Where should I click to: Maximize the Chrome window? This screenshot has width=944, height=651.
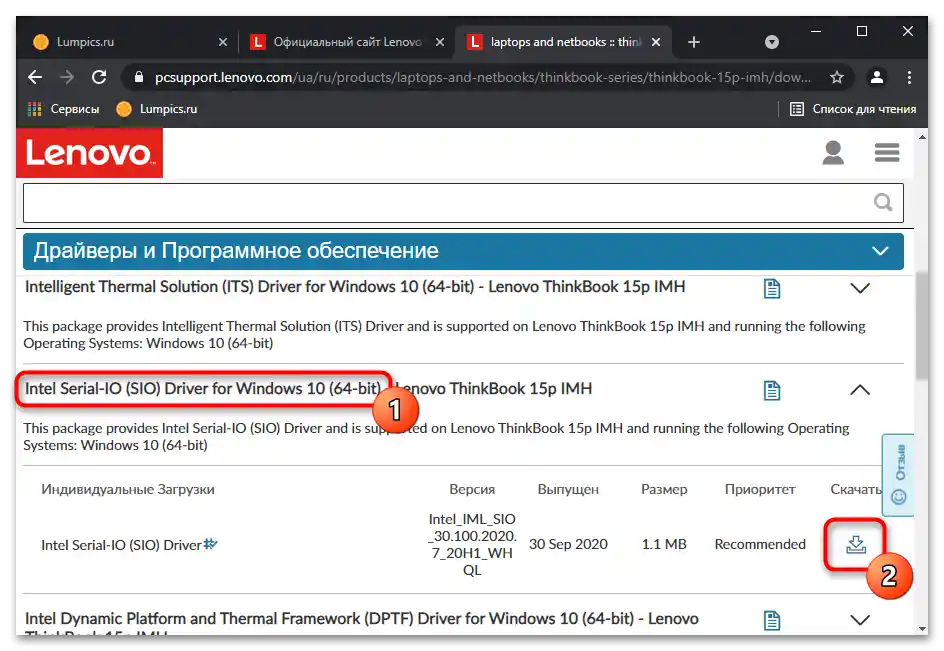[862, 31]
